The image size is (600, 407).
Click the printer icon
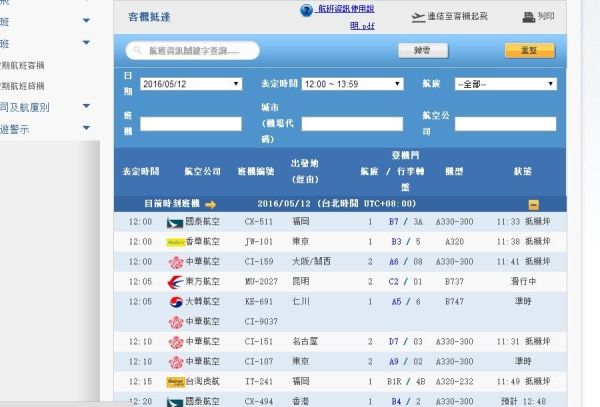[528, 17]
